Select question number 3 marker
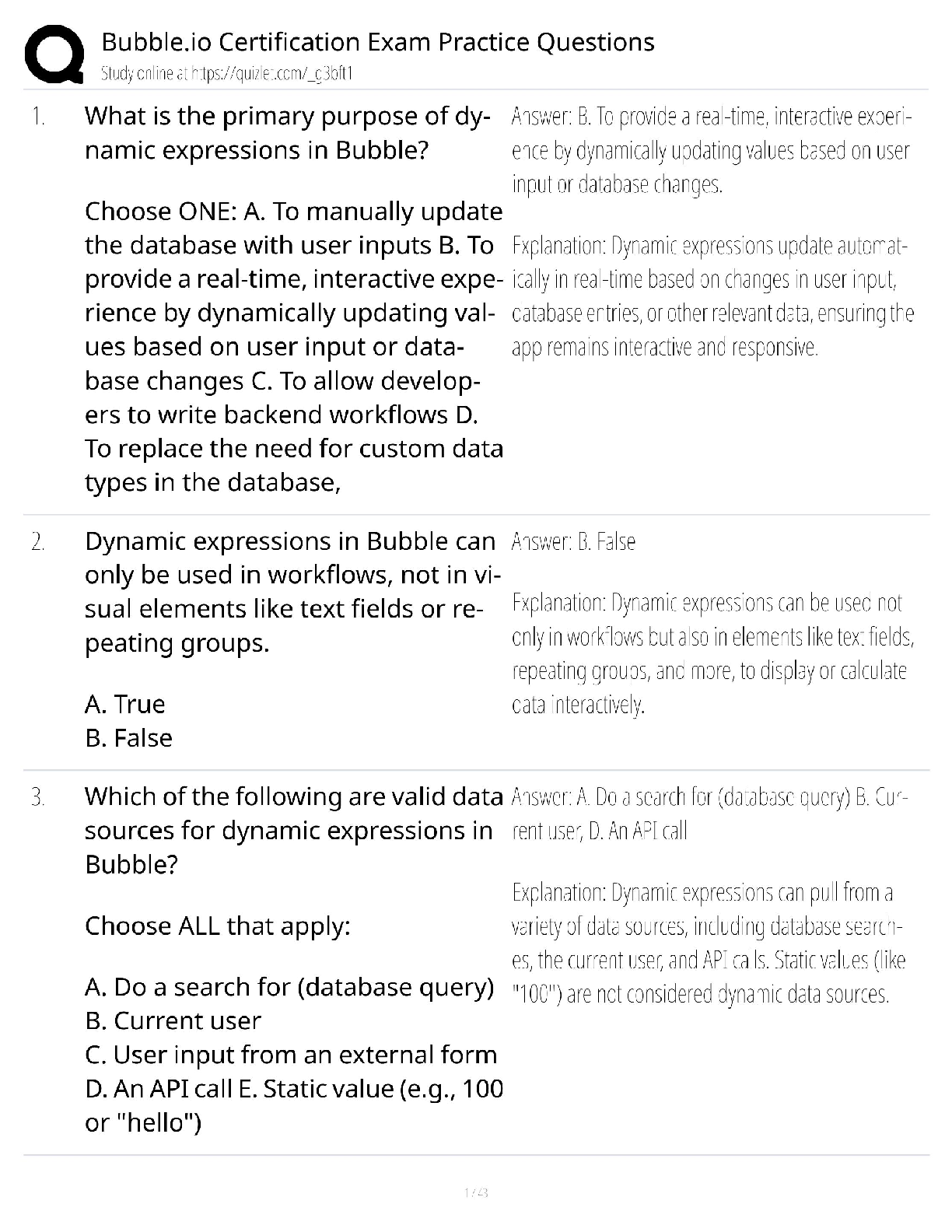 (x=38, y=796)
